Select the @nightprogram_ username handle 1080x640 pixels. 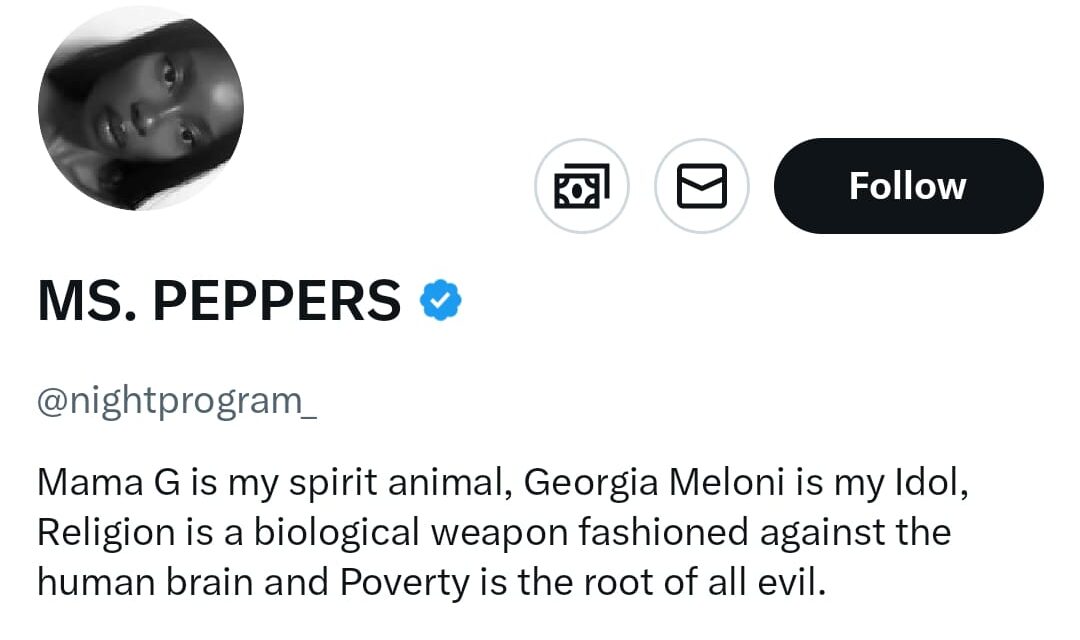click(x=177, y=401)
